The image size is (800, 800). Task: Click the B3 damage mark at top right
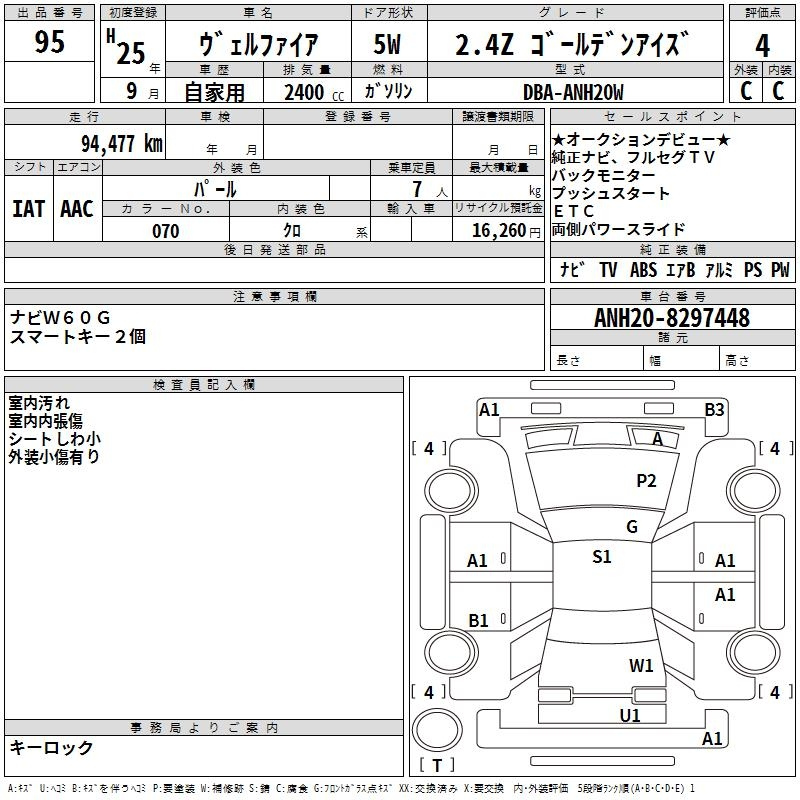point(714,409)
